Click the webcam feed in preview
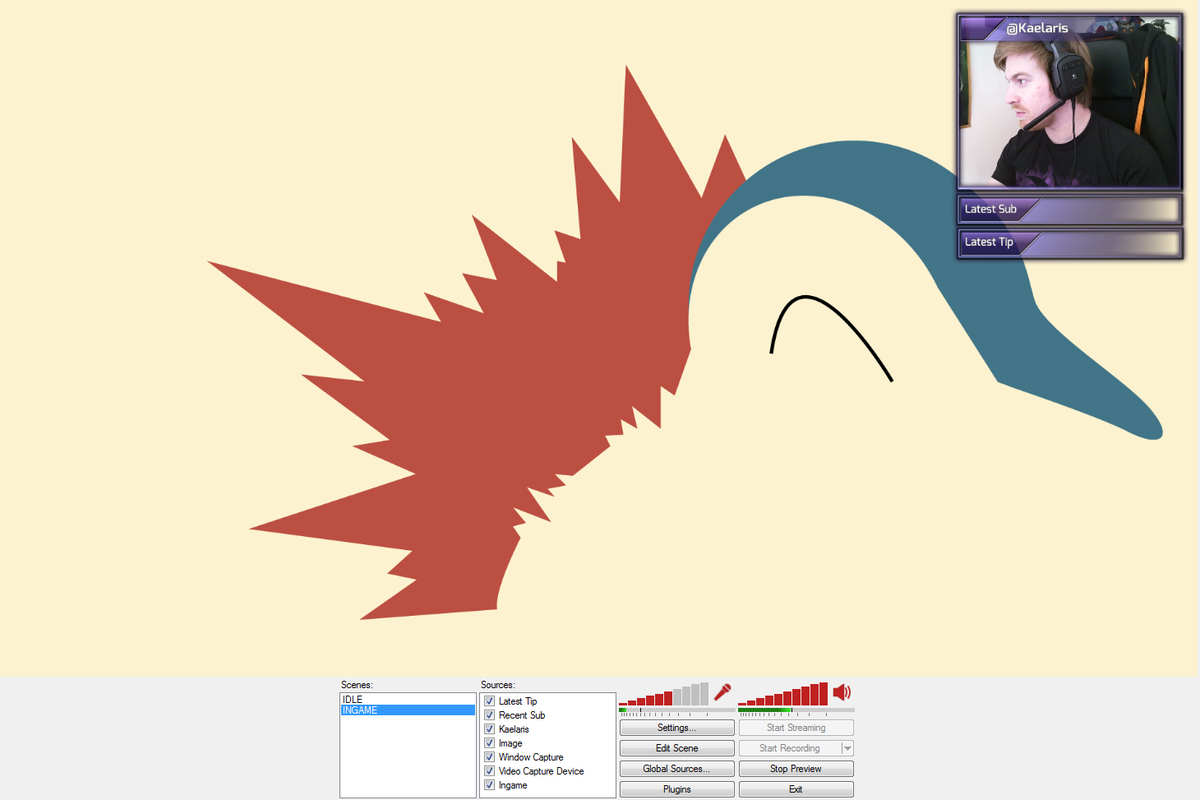The image size is (1200, 800). pyautogui.click(x=1069, y=112)
